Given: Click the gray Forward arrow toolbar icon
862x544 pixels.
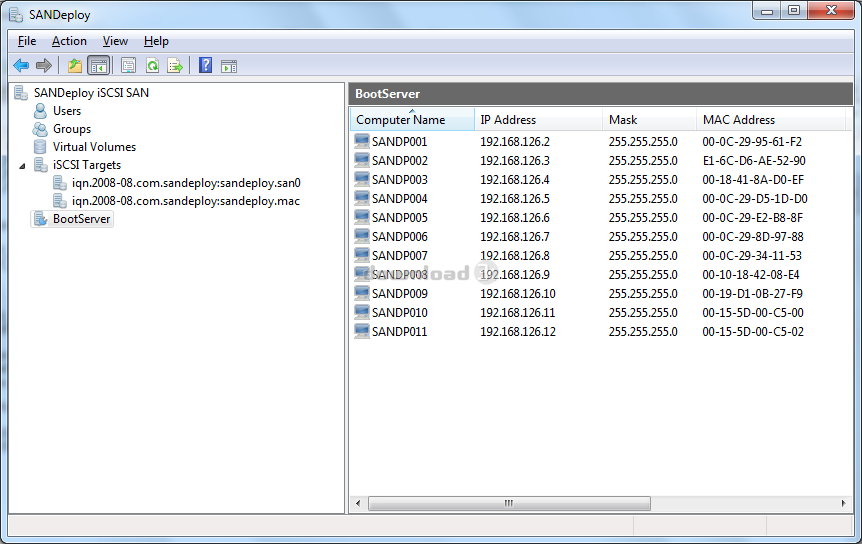Looking at the screenshot, I should point(44,66).
